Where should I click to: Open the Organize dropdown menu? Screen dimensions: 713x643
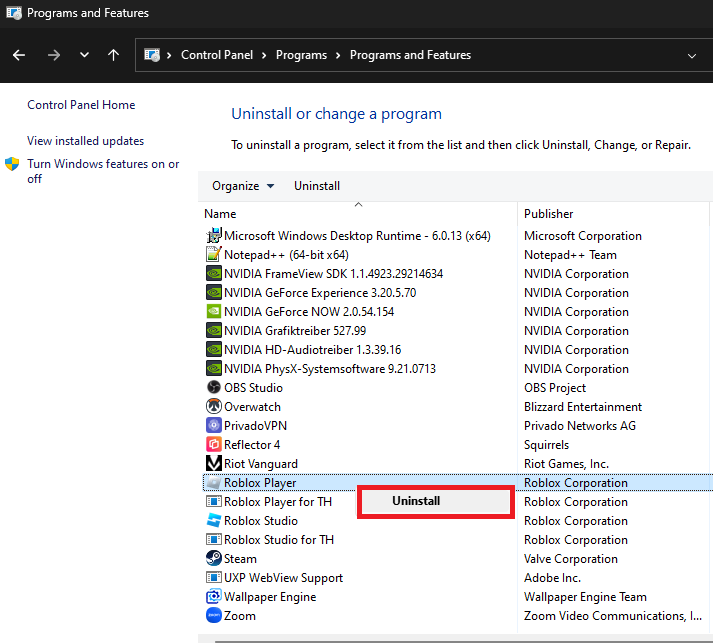pos(242,186)
